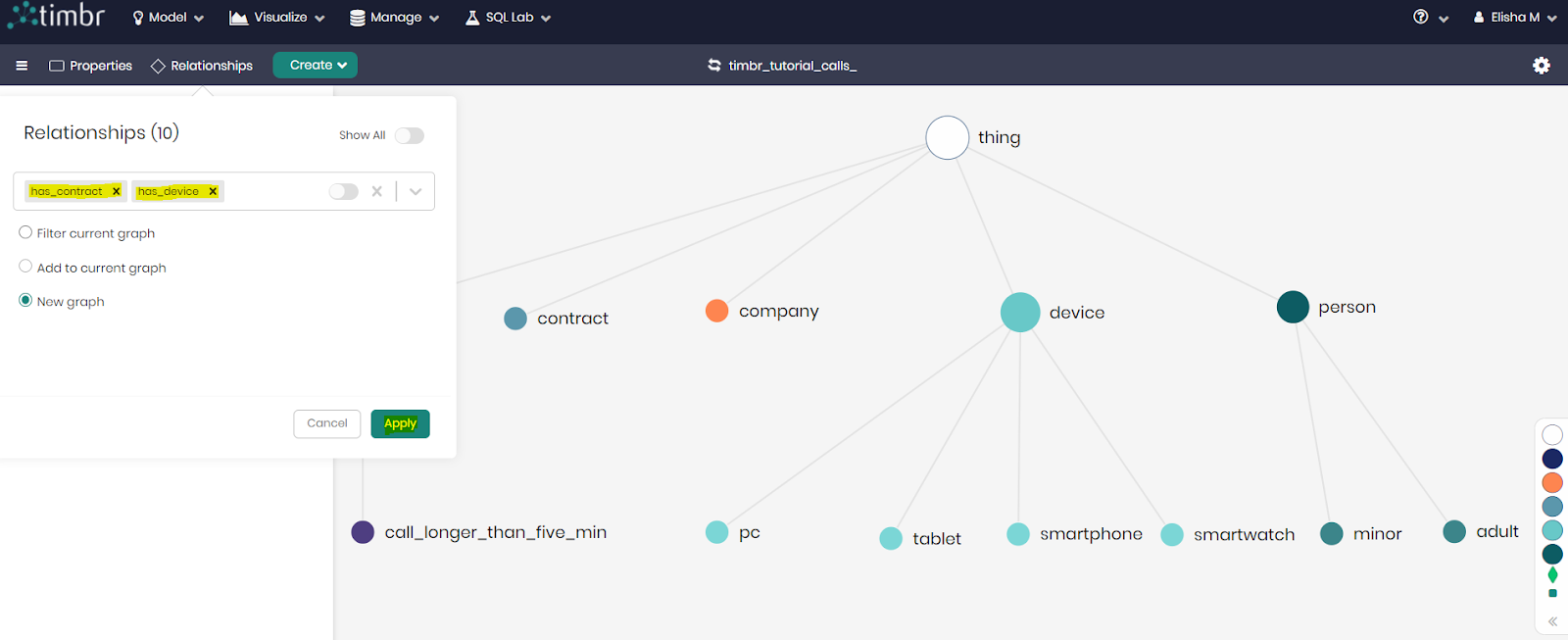Open the Visualize menu
This screenshot has width=1568, height=640.
coord(277,18)
